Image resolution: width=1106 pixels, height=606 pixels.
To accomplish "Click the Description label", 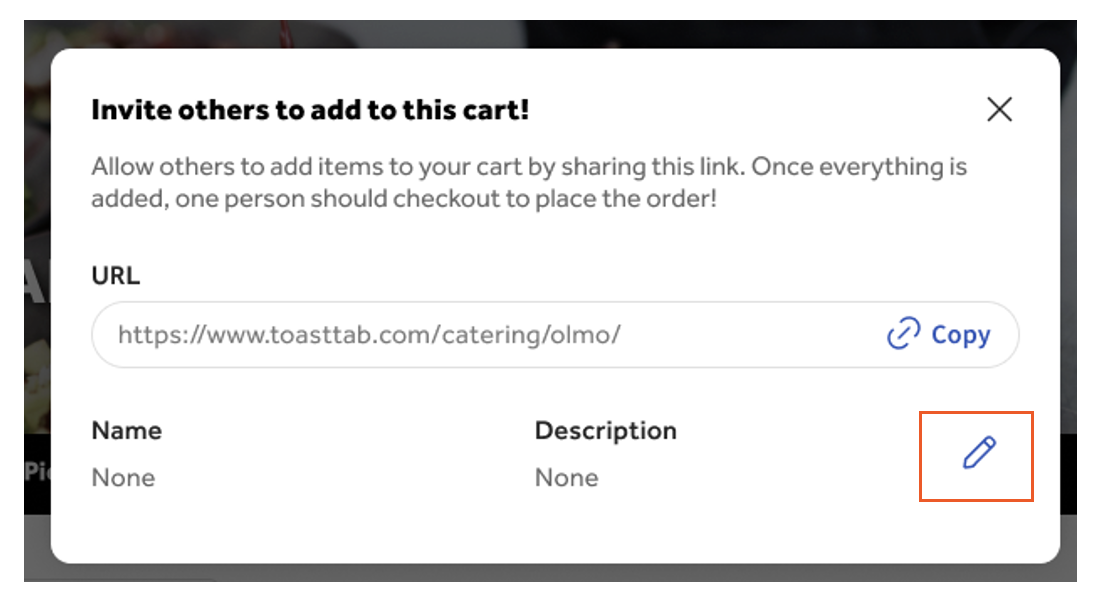I will pos(605,431).
